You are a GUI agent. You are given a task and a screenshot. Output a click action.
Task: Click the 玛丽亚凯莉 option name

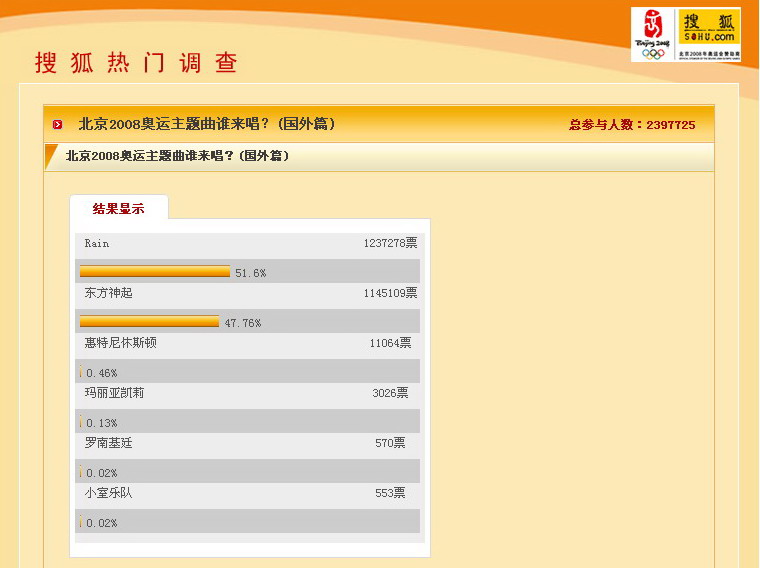pyautogui.click(x=114, y=393)
